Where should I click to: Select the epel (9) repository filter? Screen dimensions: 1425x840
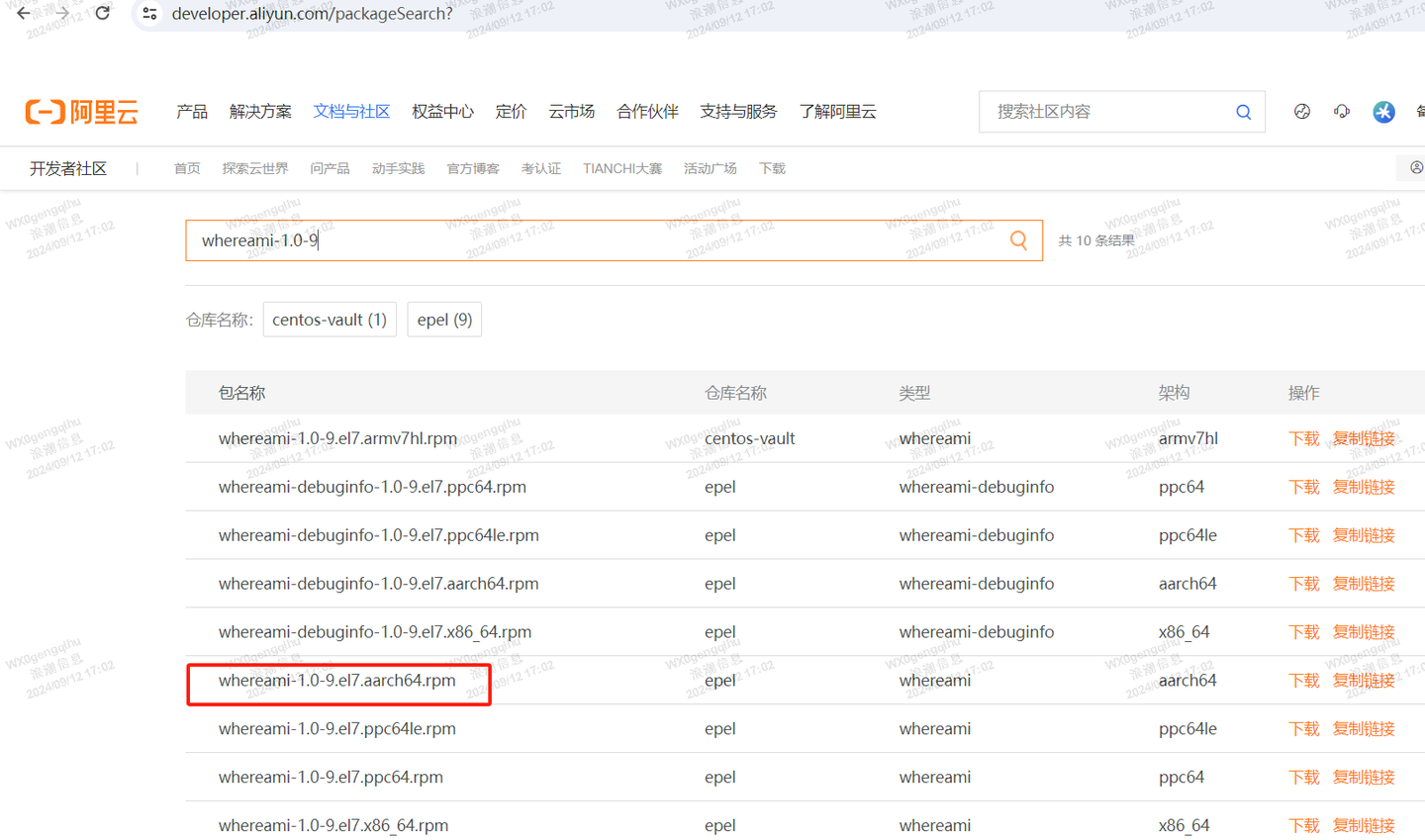tap(444, 319)
